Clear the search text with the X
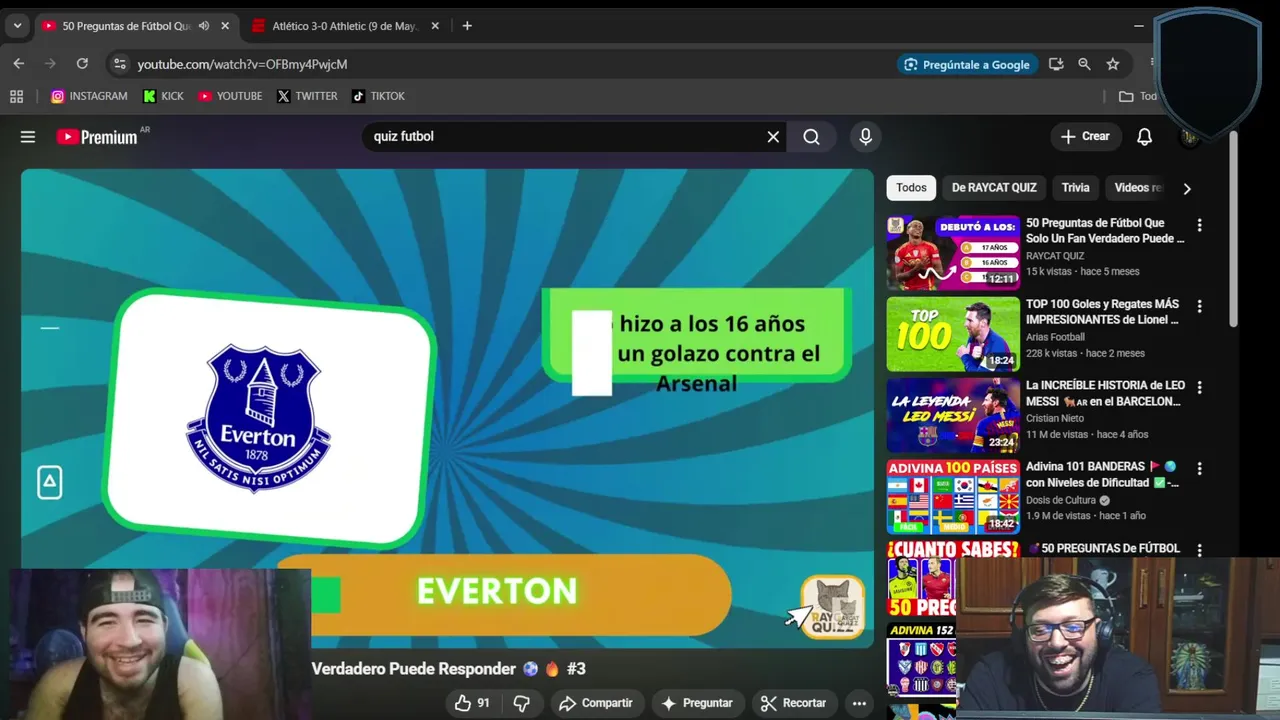1280x720 pixels. tap(773, 137)
